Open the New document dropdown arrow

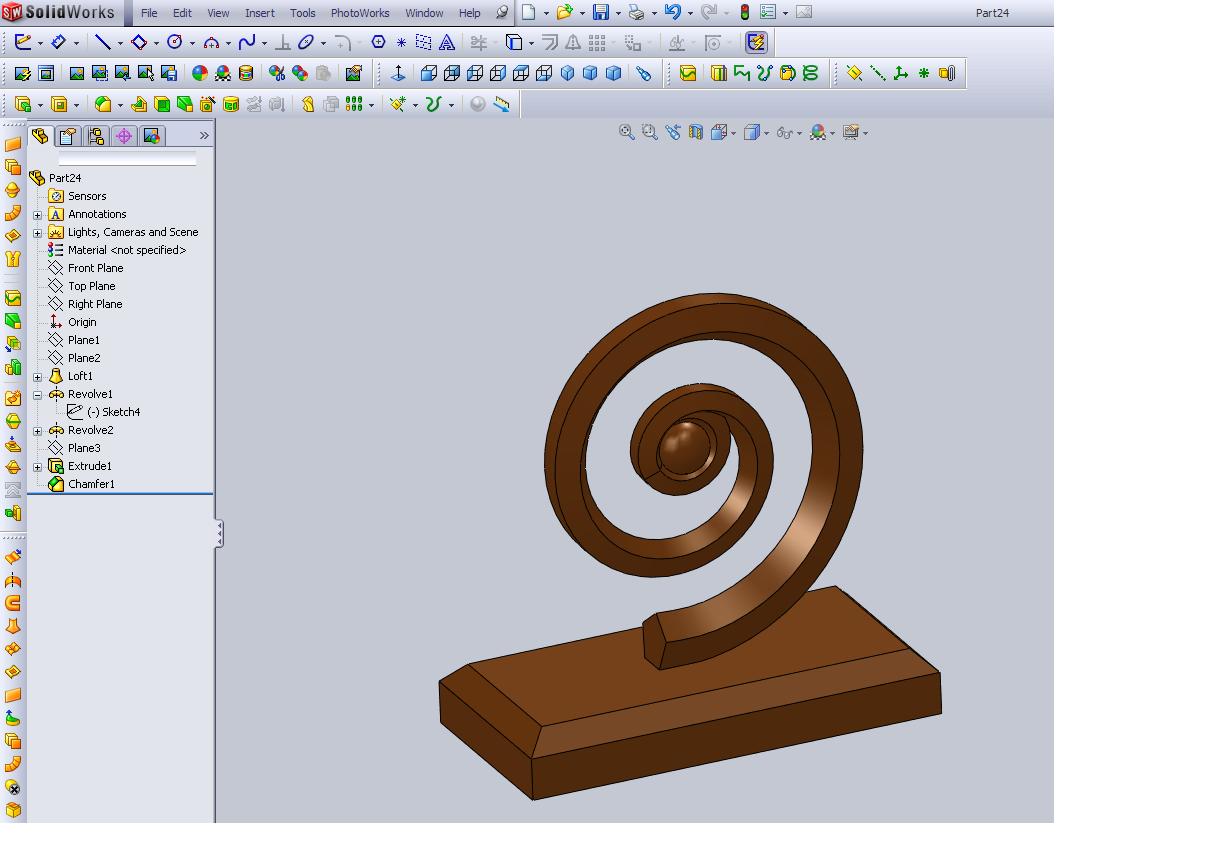tap(546, 13)
